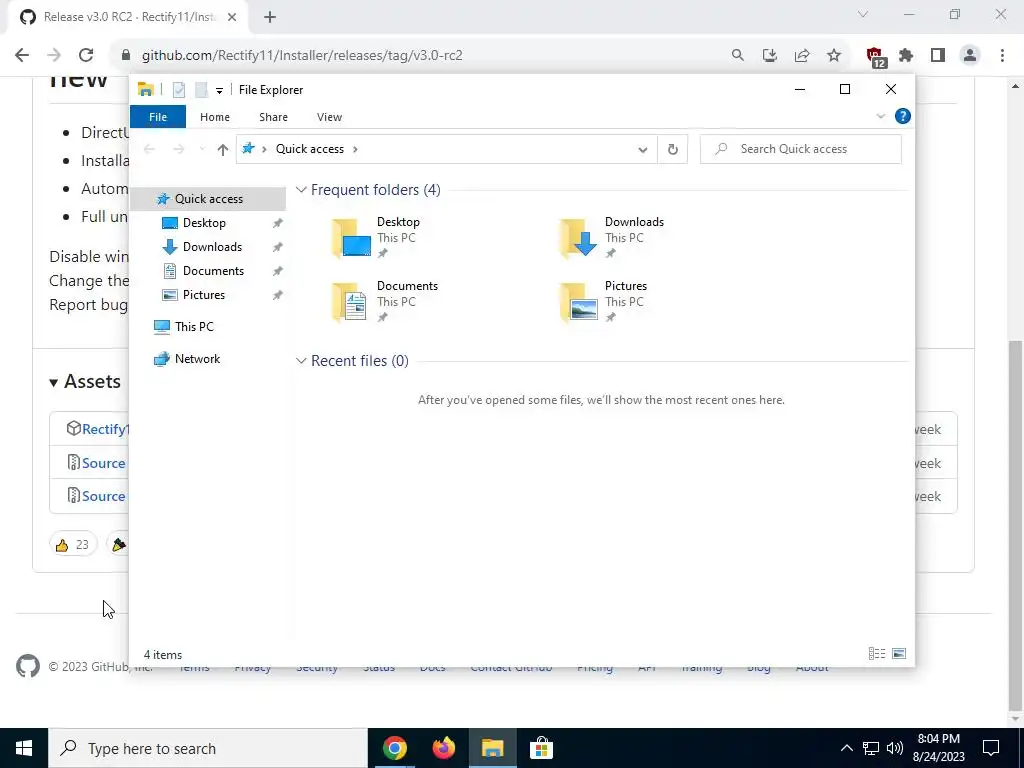Image resolution: width=1024 pixels, height=768 pixels.
Task: Click the pin icon beside Desktop in sidebar
Action: 278,223
